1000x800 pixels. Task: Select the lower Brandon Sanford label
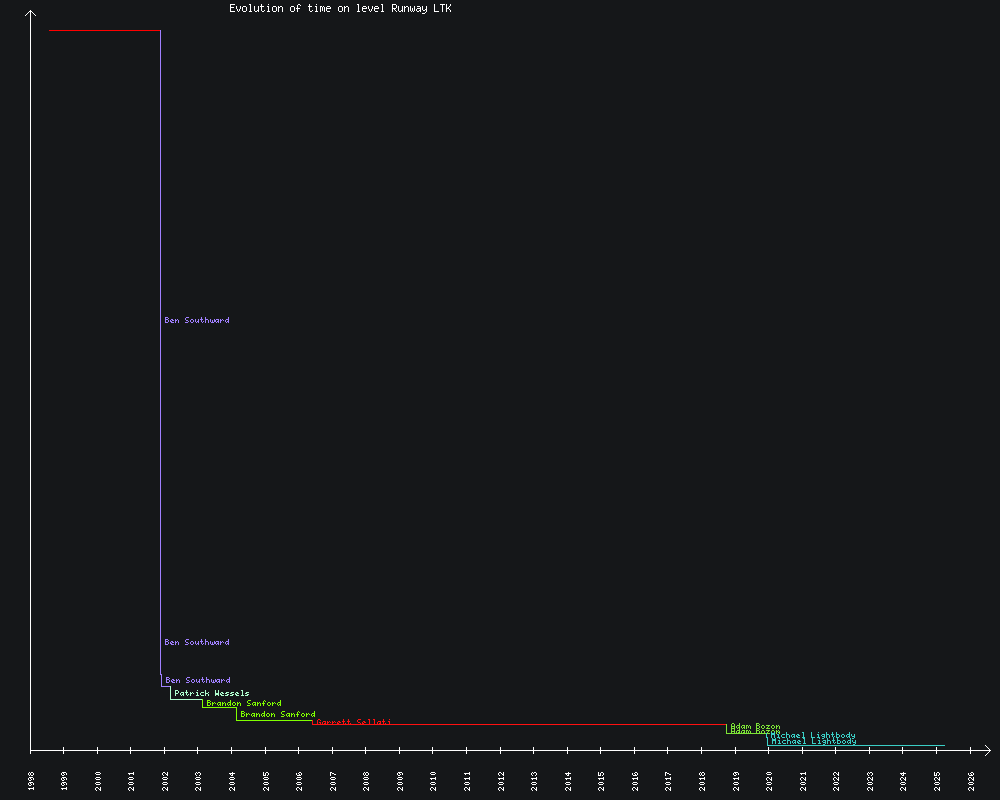pos(277,715)
